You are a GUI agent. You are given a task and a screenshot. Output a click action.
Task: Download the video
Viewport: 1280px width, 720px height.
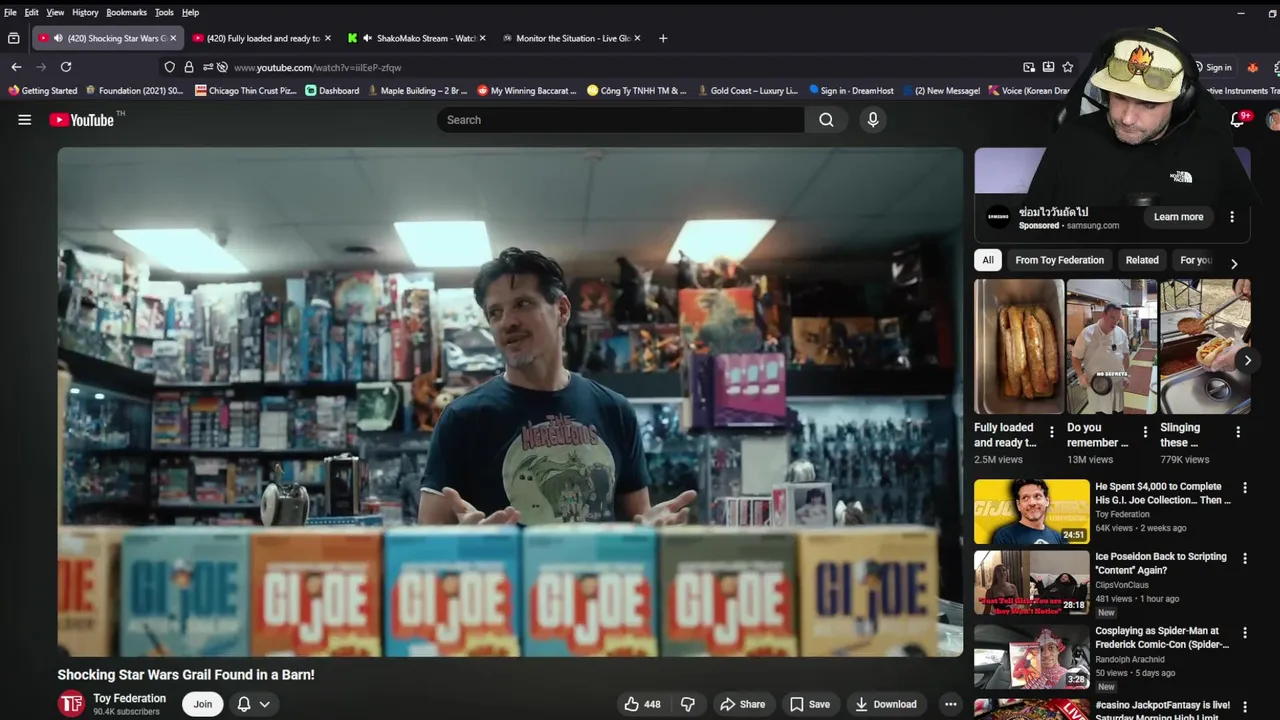point(886,704)
